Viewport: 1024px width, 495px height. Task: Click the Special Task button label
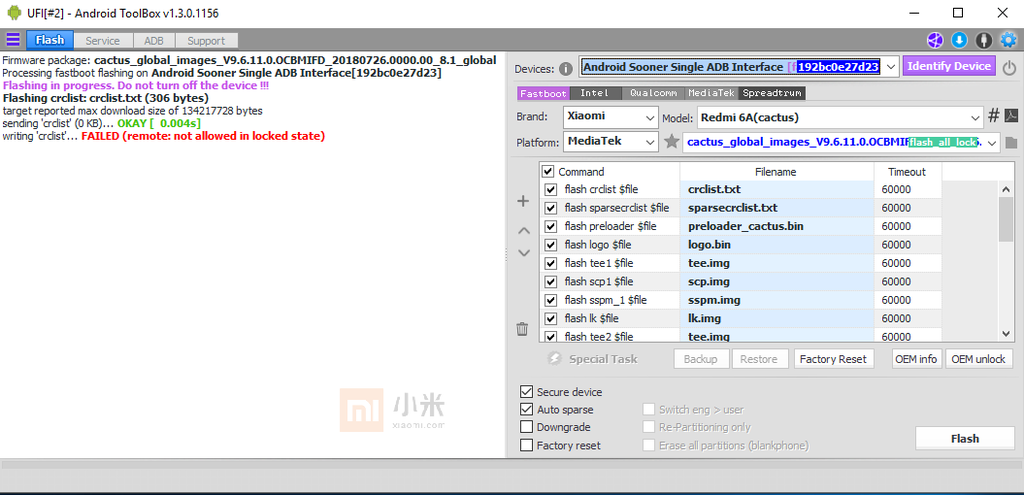[x=603, y=359]
